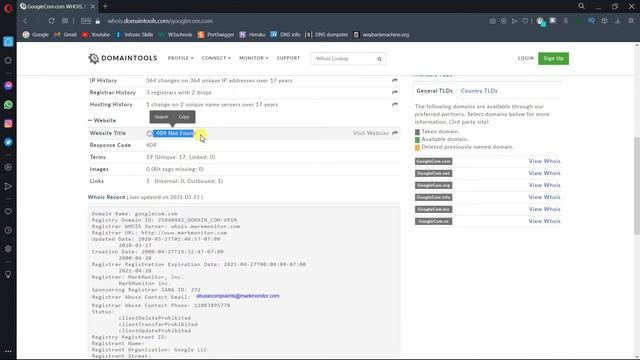
Task: Choose Search in selection popup
Action: pyautogui.click(x=161, y=117)
